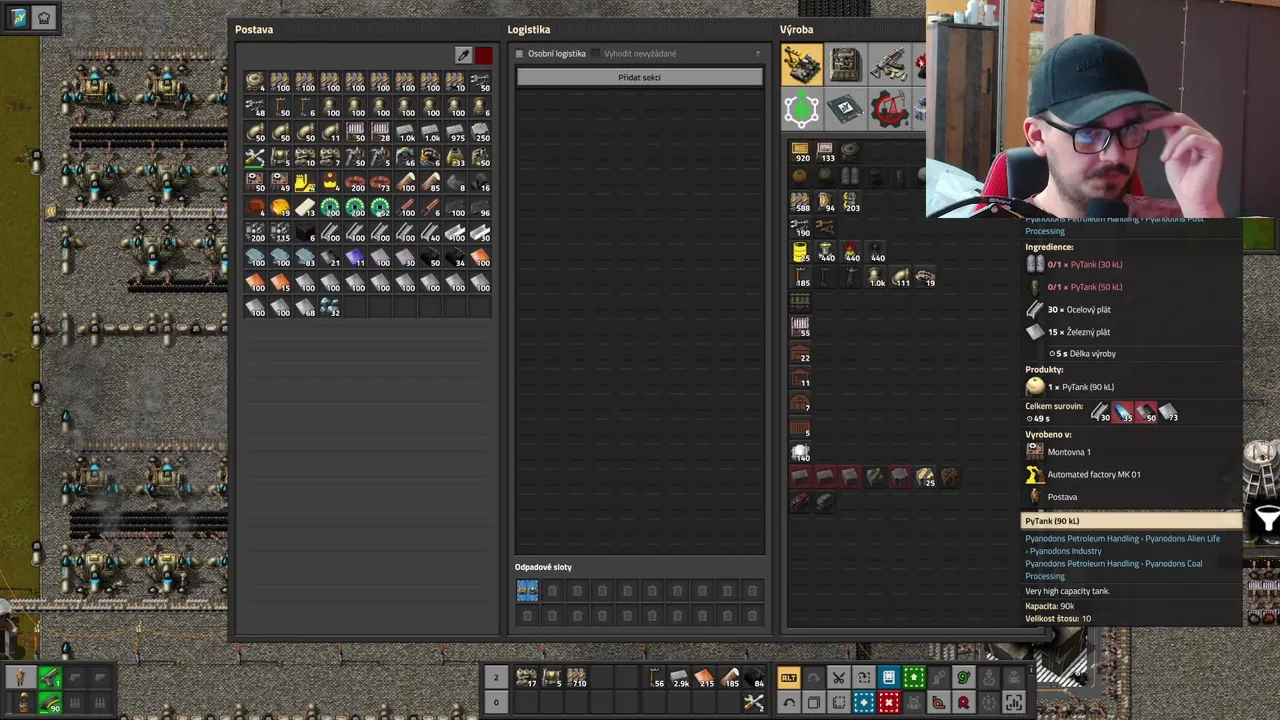Viewport: 1280px width, 720px height.
Task: Select the crystal item stack of 32
Action: click(x=330, y=307)
